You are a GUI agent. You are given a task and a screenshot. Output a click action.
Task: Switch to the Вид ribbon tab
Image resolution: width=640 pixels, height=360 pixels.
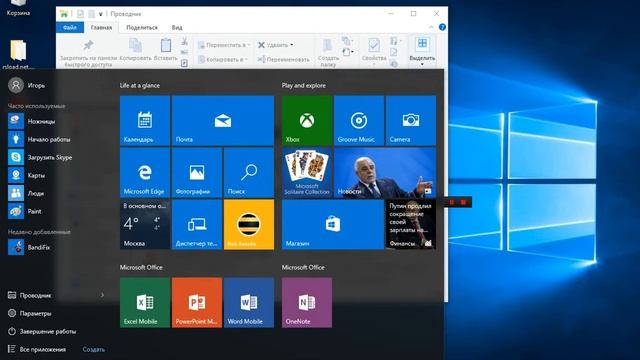[x=177, y=27]
